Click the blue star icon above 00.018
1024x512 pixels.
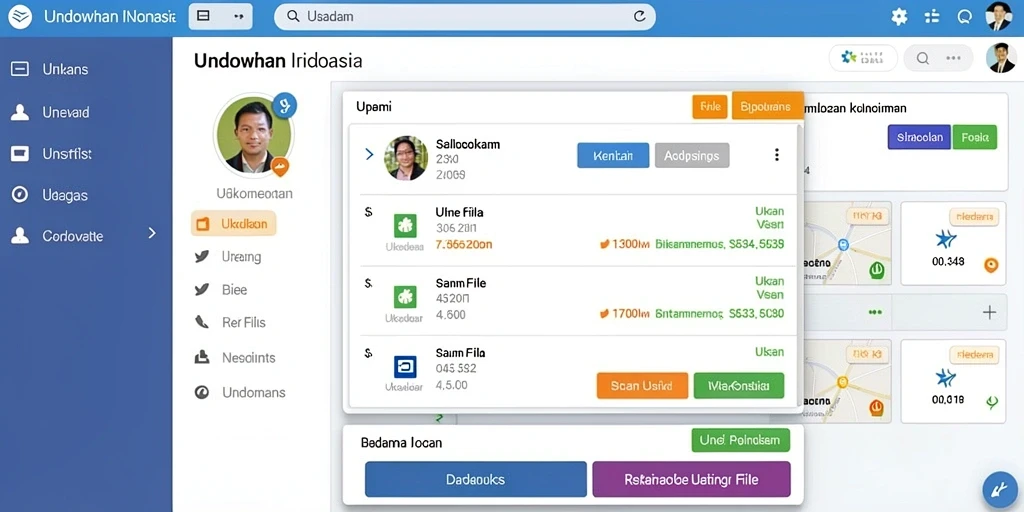tap(946, 377)
